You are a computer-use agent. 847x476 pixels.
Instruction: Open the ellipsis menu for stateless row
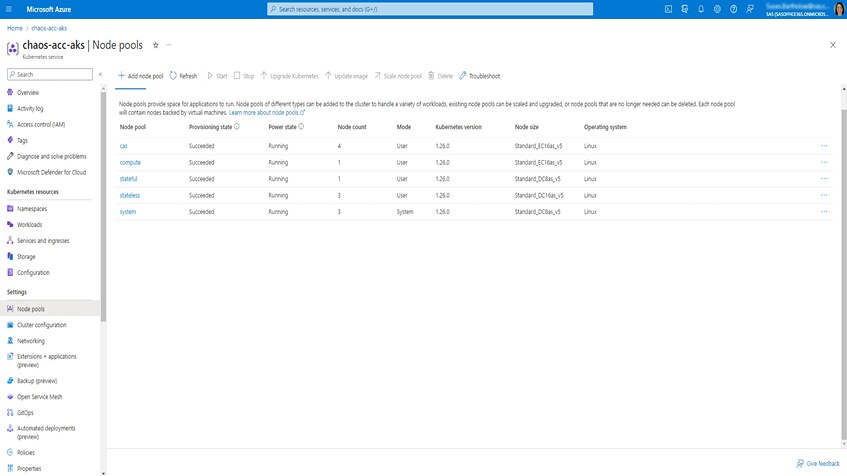824,196
